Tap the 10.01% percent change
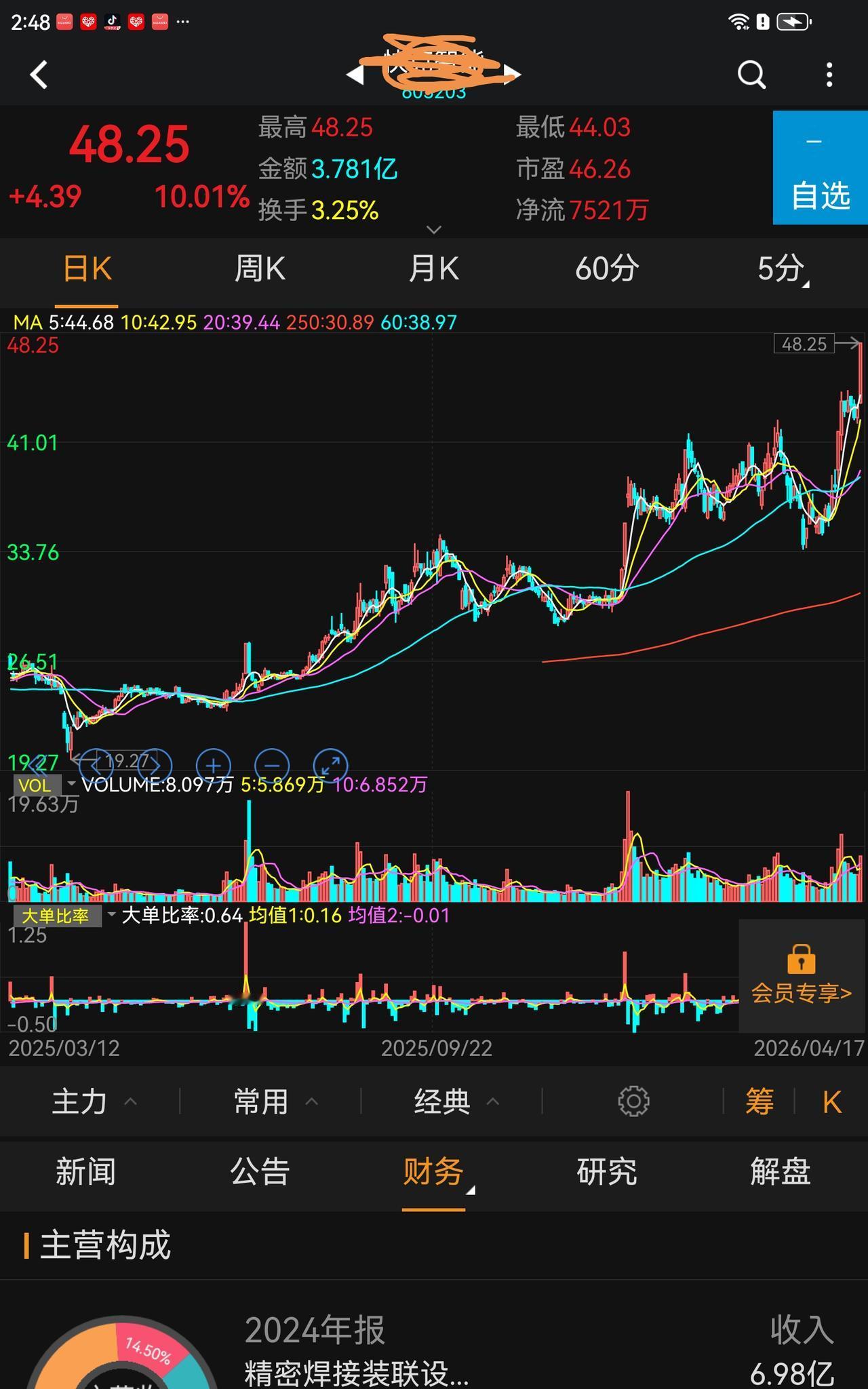Image resolution: width=868 pixels, height=1389 pixels. pos(202,197)
